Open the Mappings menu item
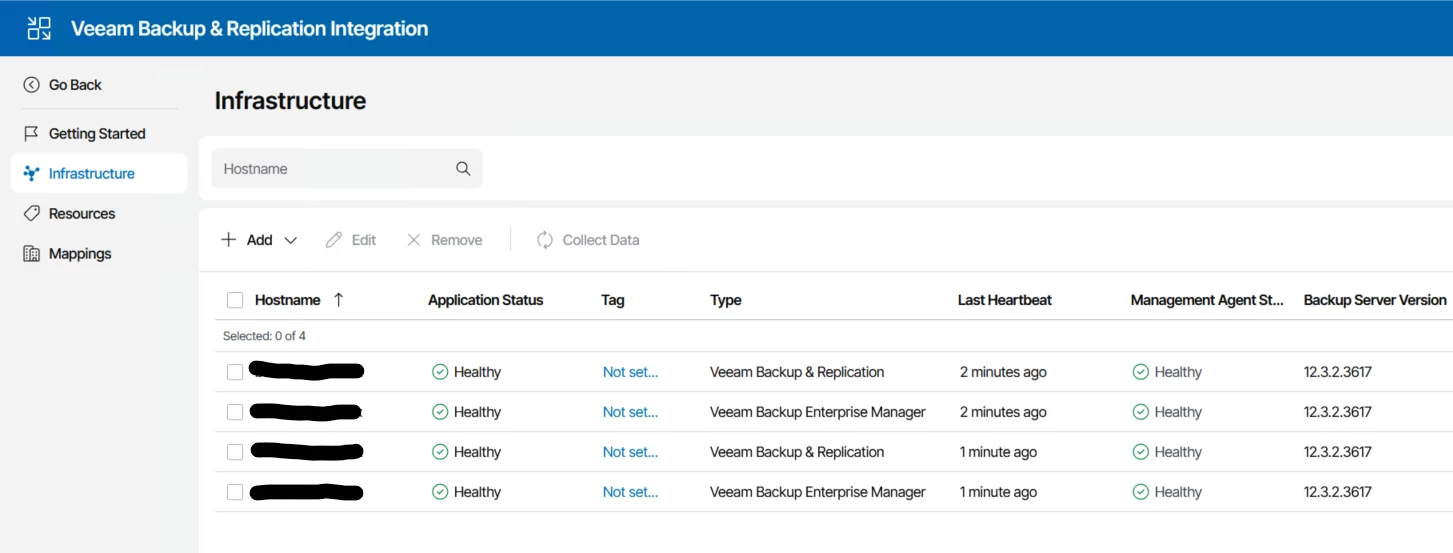Image resolution: width=1453 pixels, height=553 pixels. point(80,253)
